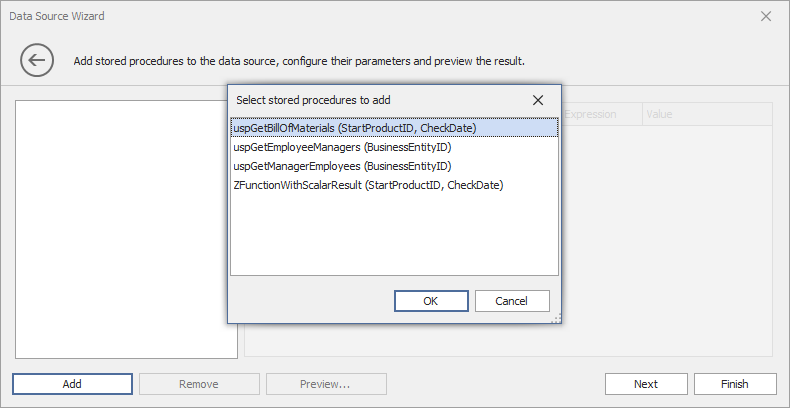Click the disabled Remove button
790x408 pixels.
[x=199, y=384]
